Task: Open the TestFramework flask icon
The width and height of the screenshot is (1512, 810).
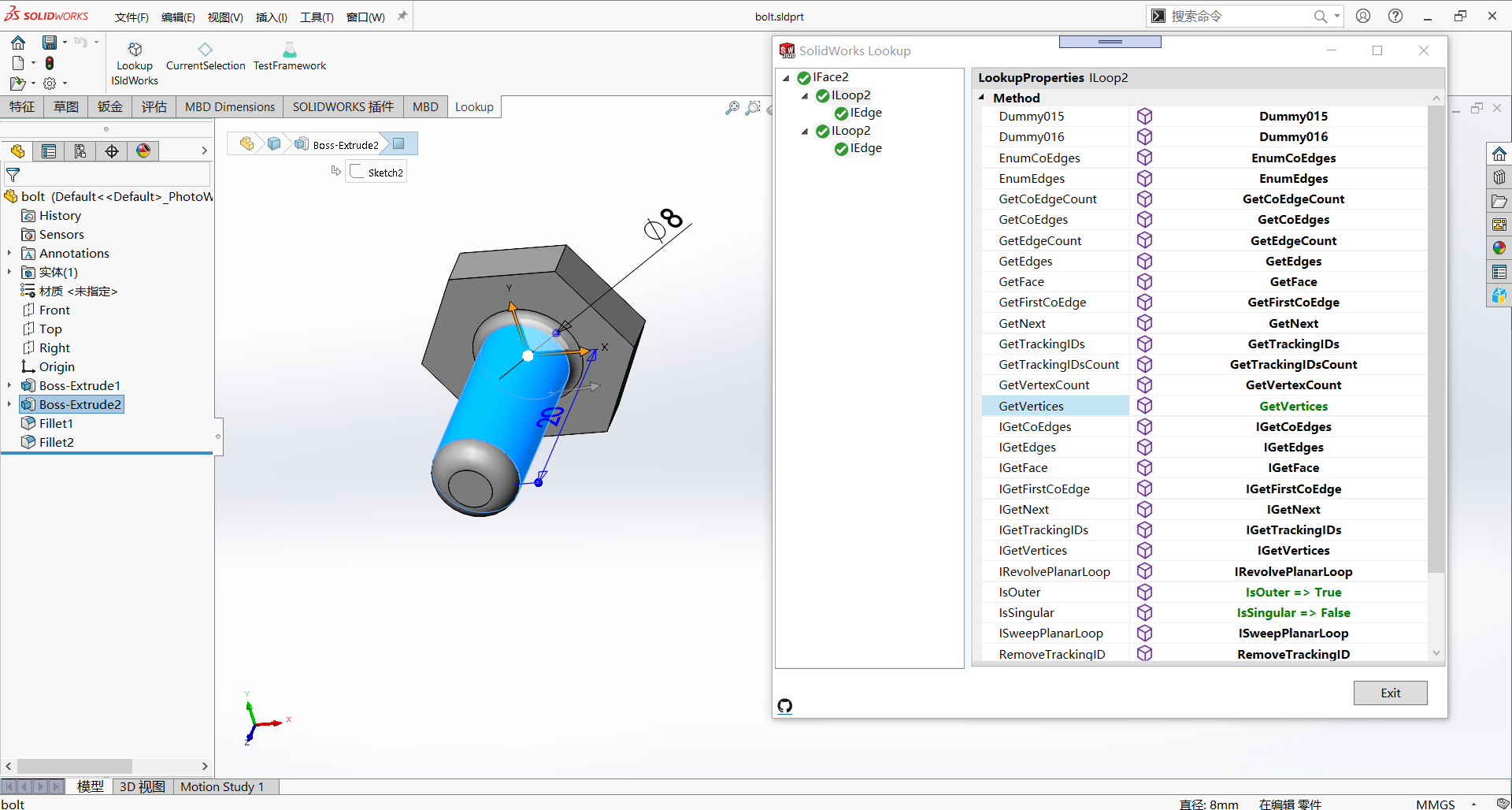Action: (290, 50)
